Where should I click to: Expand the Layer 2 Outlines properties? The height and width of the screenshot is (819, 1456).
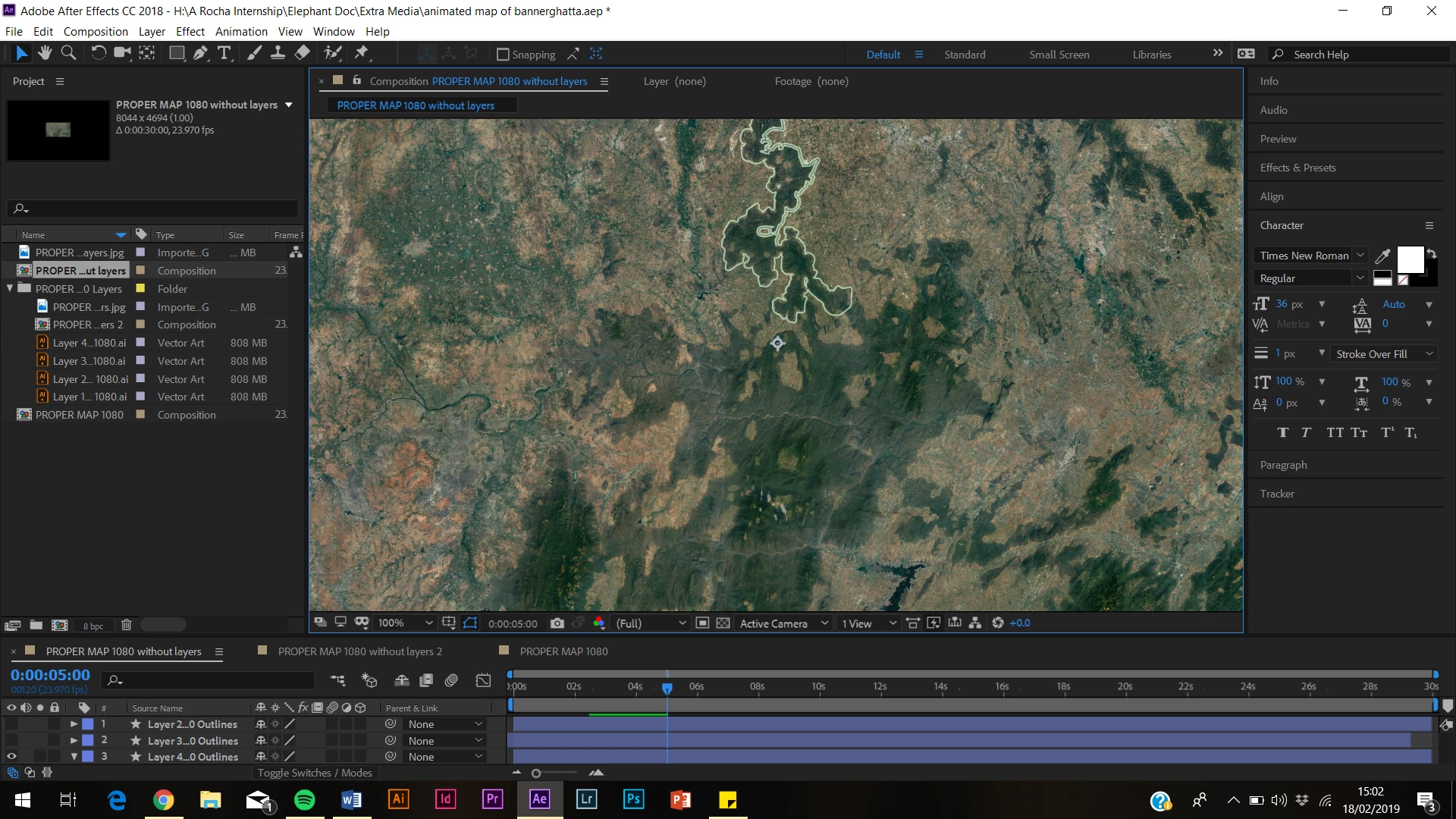coord(74,724)
